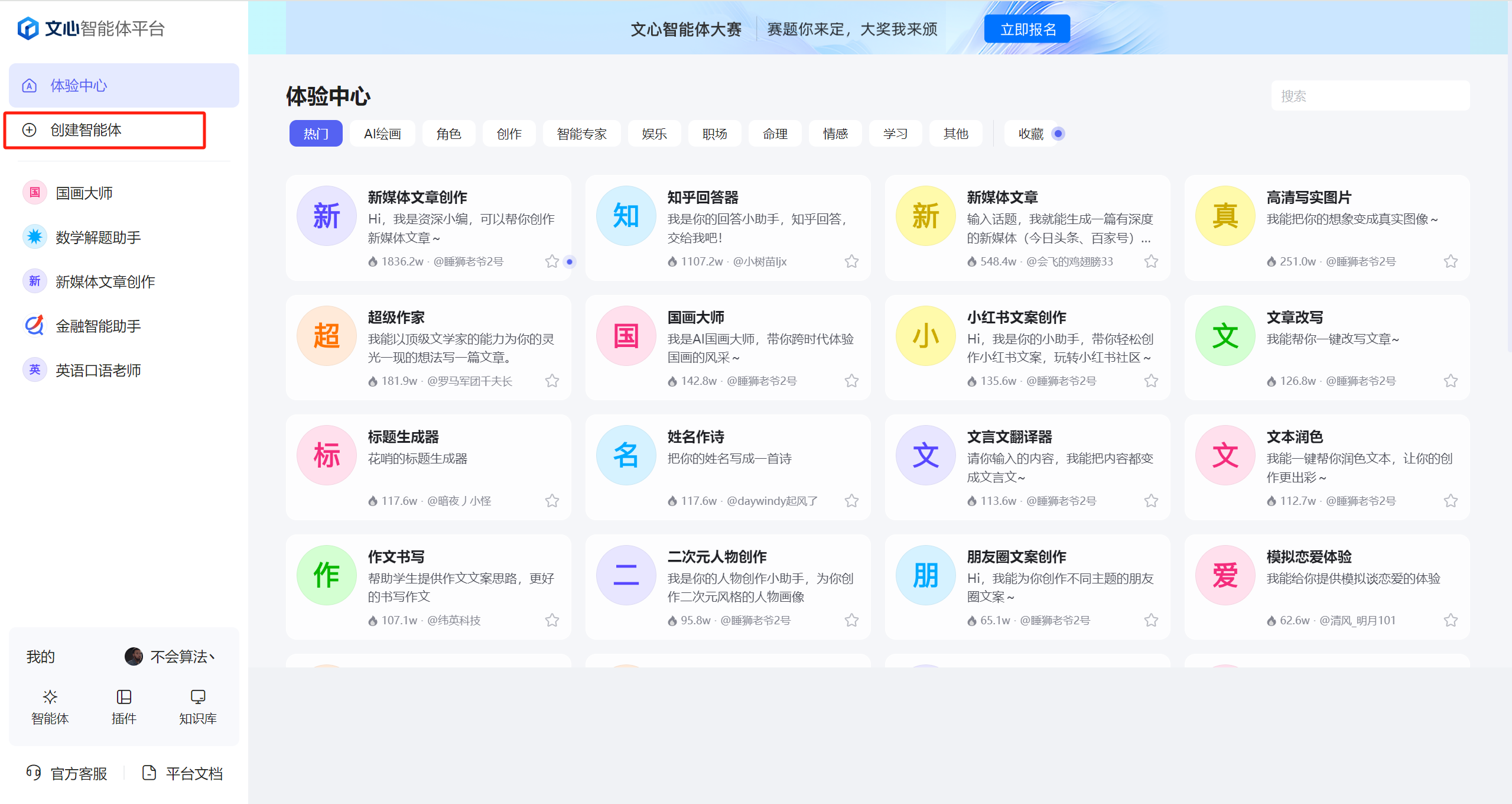The width and height of the screenshot is (1512, 804).
Task: Click 创建智能体 plus entry
Action: coord(86,130)
